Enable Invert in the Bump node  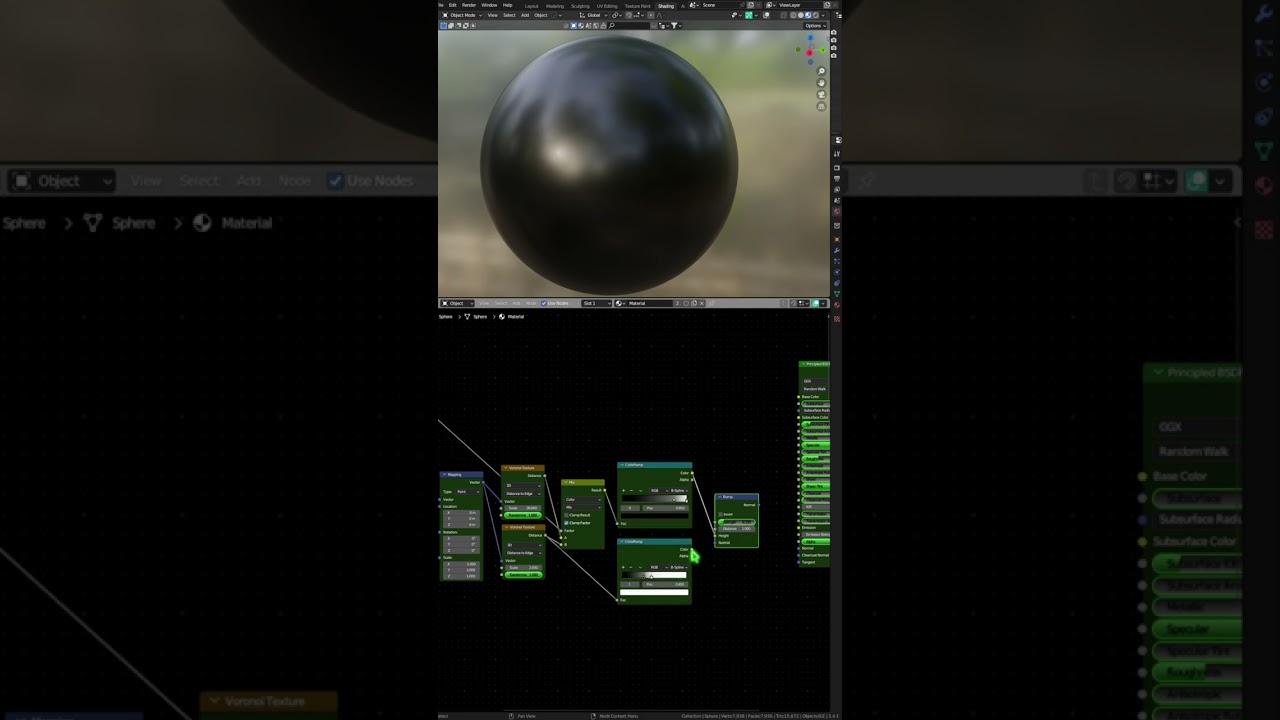click(720, 514)
